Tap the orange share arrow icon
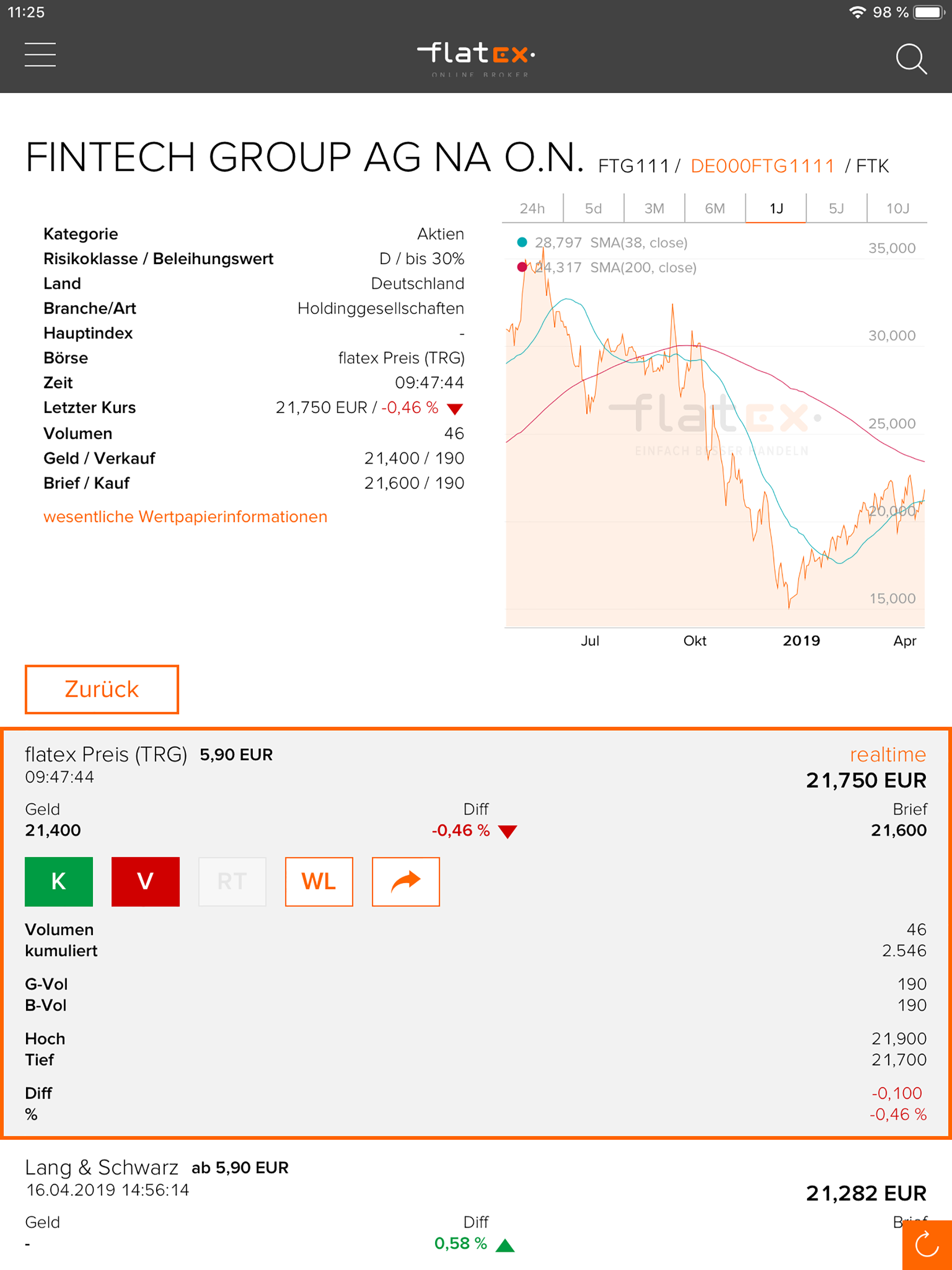Screen dimensions: 952x1270 coord(405,881)
